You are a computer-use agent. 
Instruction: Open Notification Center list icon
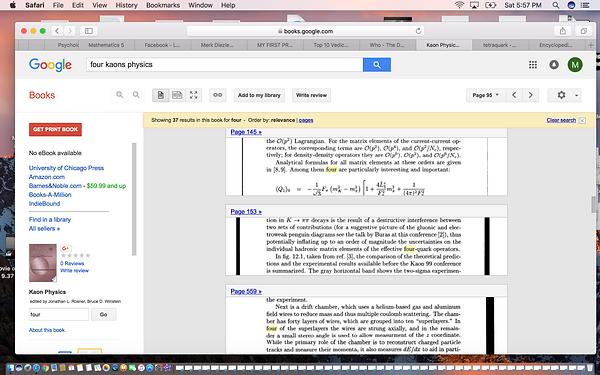[x=585, y=5]
